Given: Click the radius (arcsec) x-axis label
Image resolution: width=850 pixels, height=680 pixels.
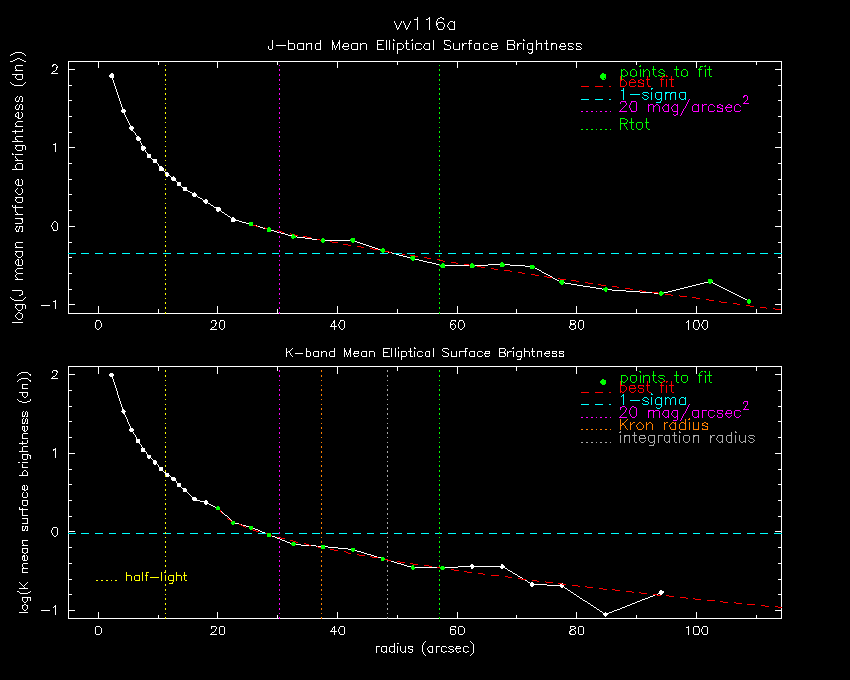Looking at the screenshot, I should (424, 648).
